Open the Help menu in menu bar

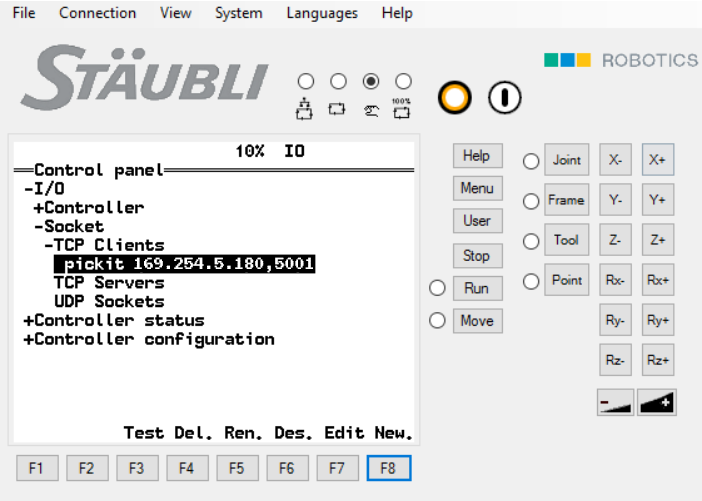point(397,13)
